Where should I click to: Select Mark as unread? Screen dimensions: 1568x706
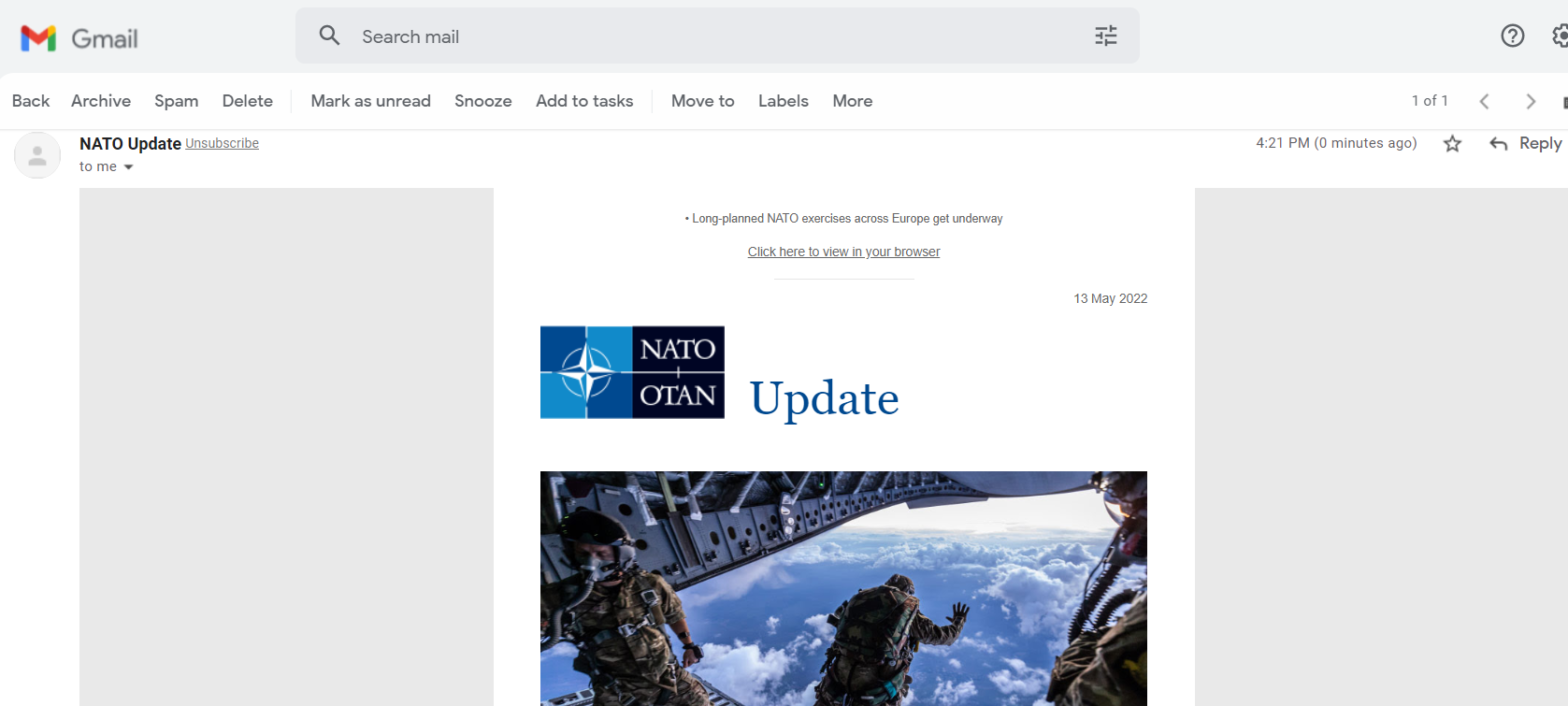pos(371,101)
